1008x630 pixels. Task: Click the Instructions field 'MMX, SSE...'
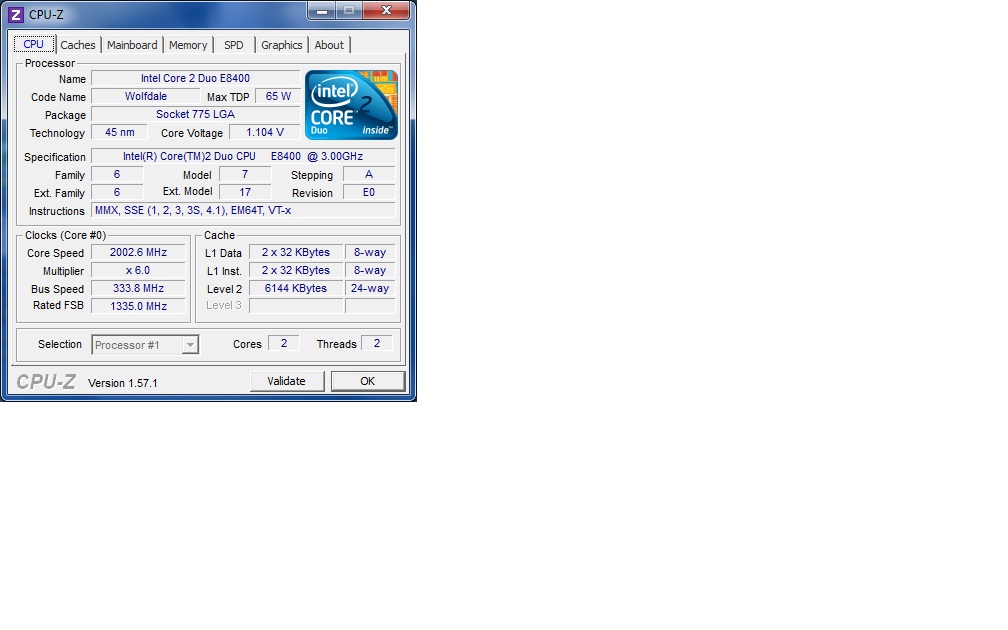pos(243,210)
